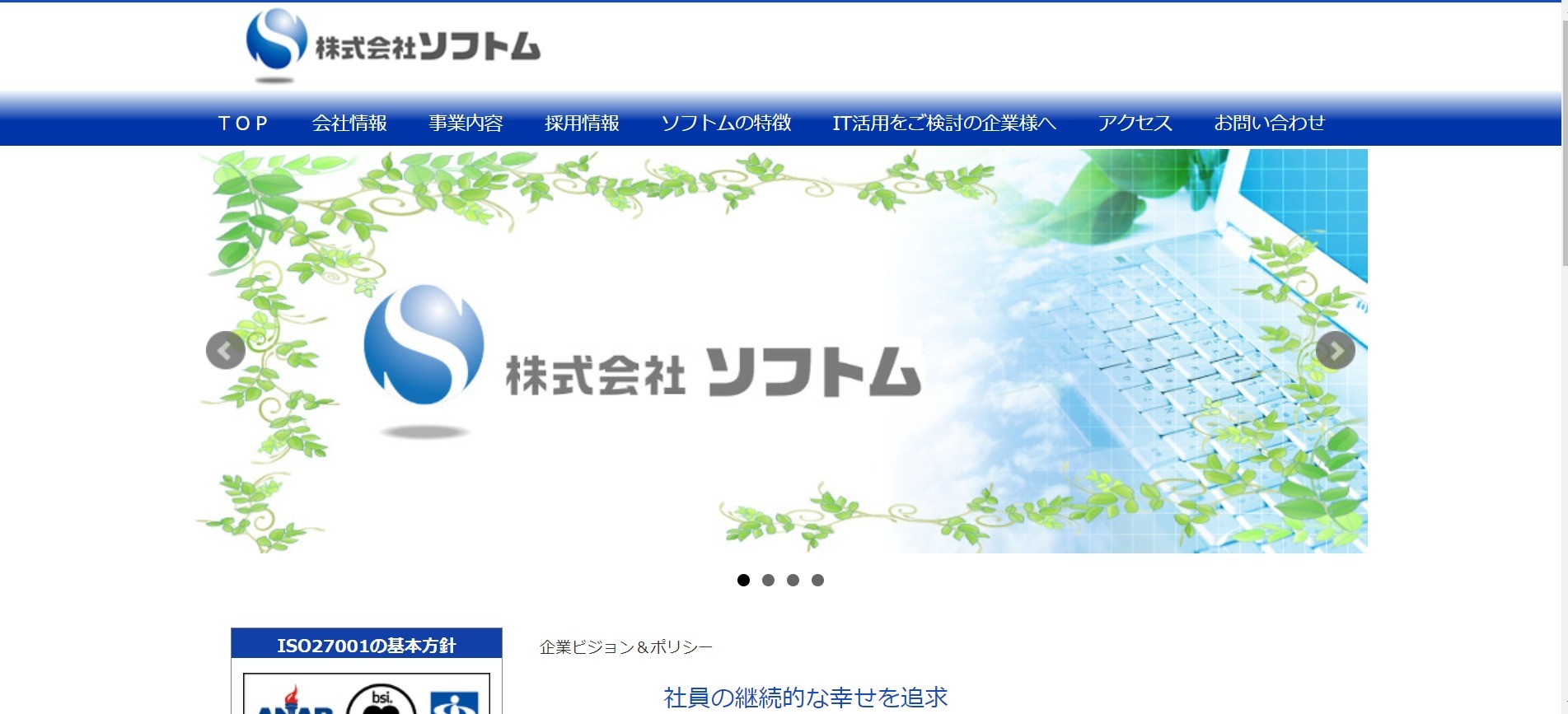The height and width of the screenshot is (714, 1568).
Task: Open the ソフトムの特徴 menu item
Action: [726, 124]
